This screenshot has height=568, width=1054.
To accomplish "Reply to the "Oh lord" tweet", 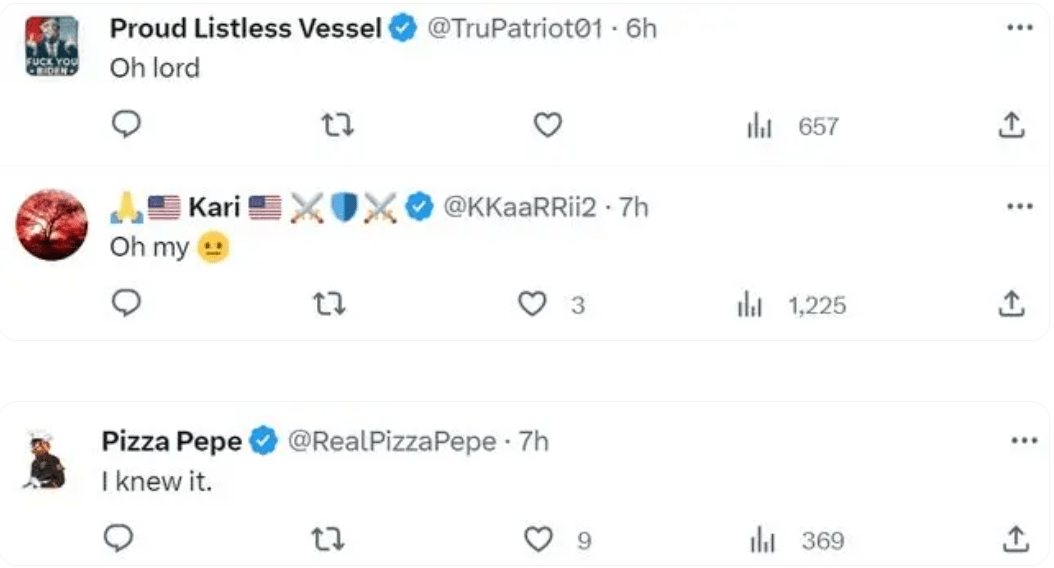I will (126, 124).
